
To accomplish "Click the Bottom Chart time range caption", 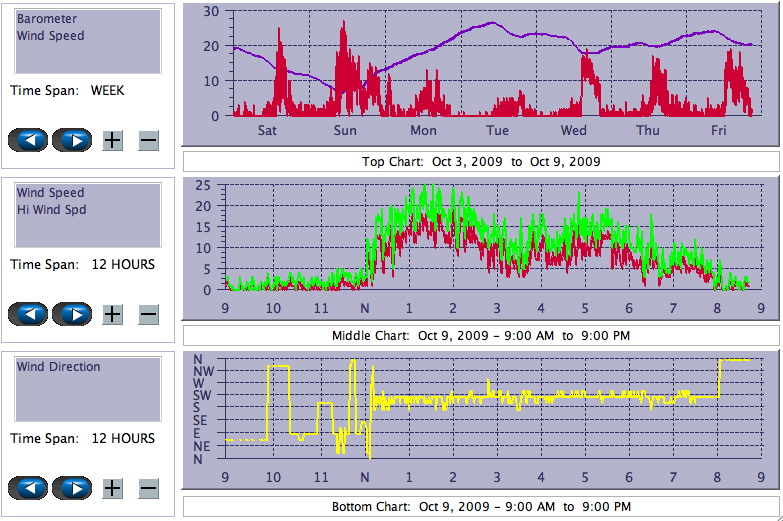I will click(x=481, y=507).
